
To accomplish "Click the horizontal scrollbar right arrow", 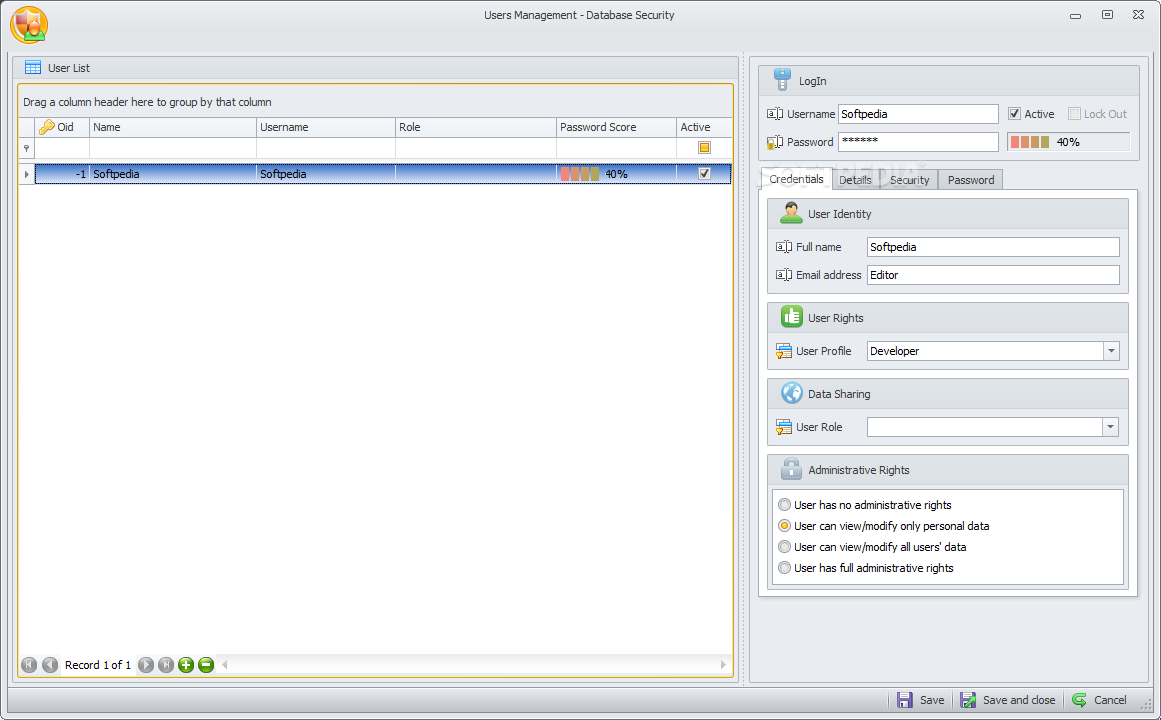I will (x=723, y=664).
